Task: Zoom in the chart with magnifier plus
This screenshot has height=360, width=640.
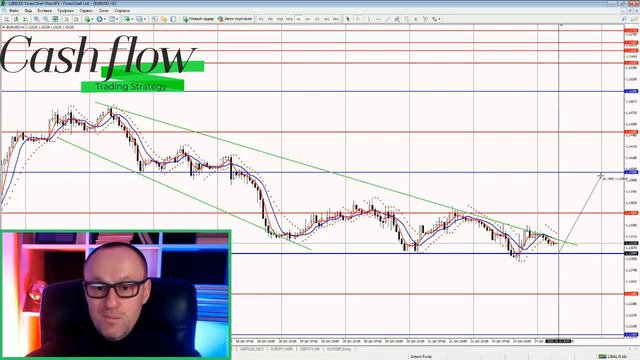Action: [37, 19]
